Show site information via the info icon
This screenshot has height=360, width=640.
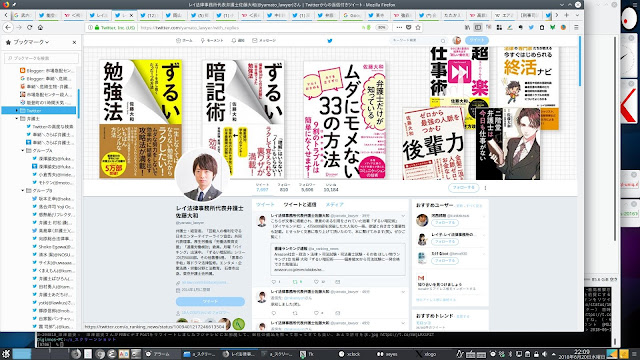click(x=90, y=28)
